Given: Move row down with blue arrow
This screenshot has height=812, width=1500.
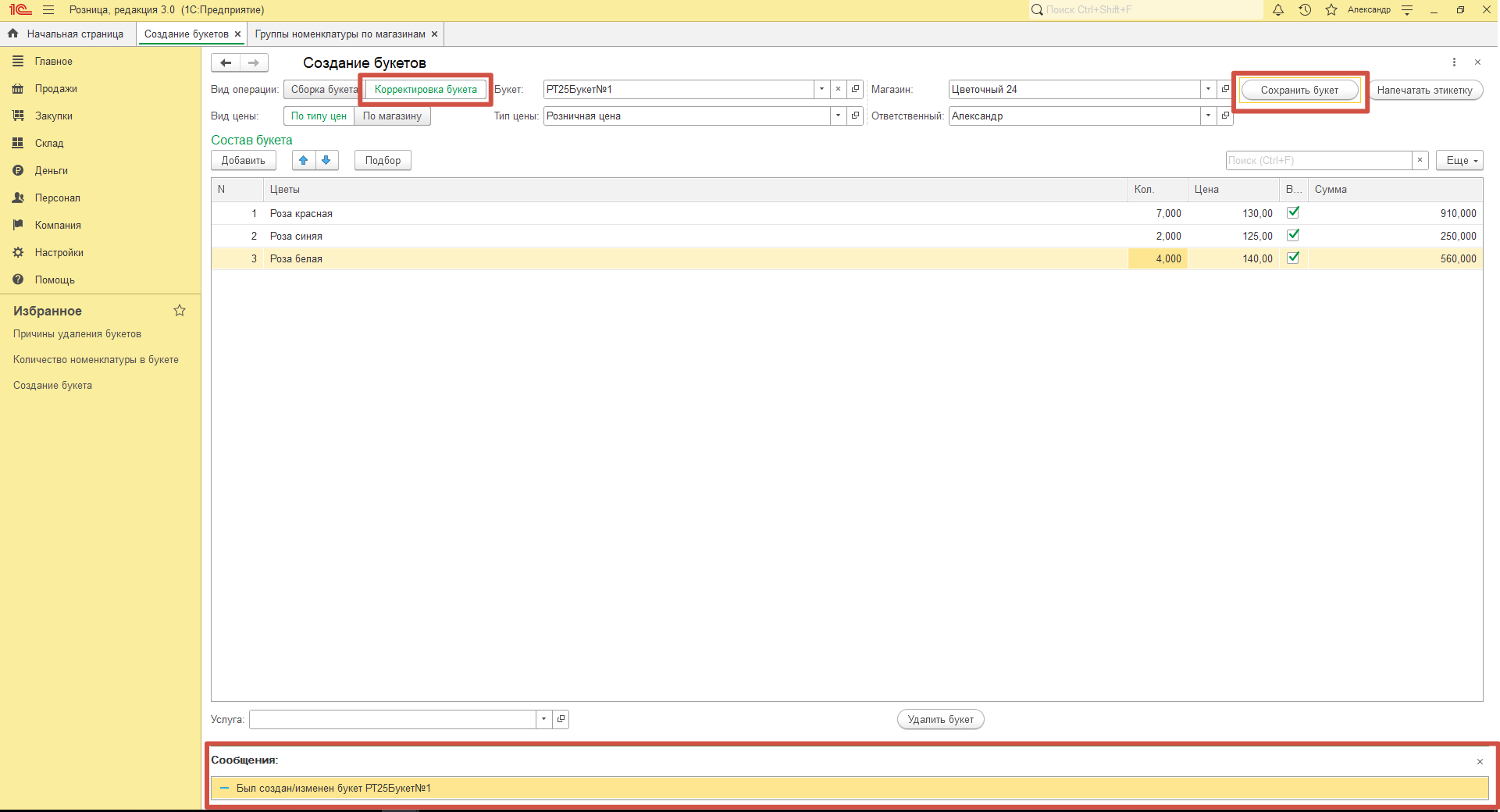Looking at the screenshot, I should coord(326,160).
